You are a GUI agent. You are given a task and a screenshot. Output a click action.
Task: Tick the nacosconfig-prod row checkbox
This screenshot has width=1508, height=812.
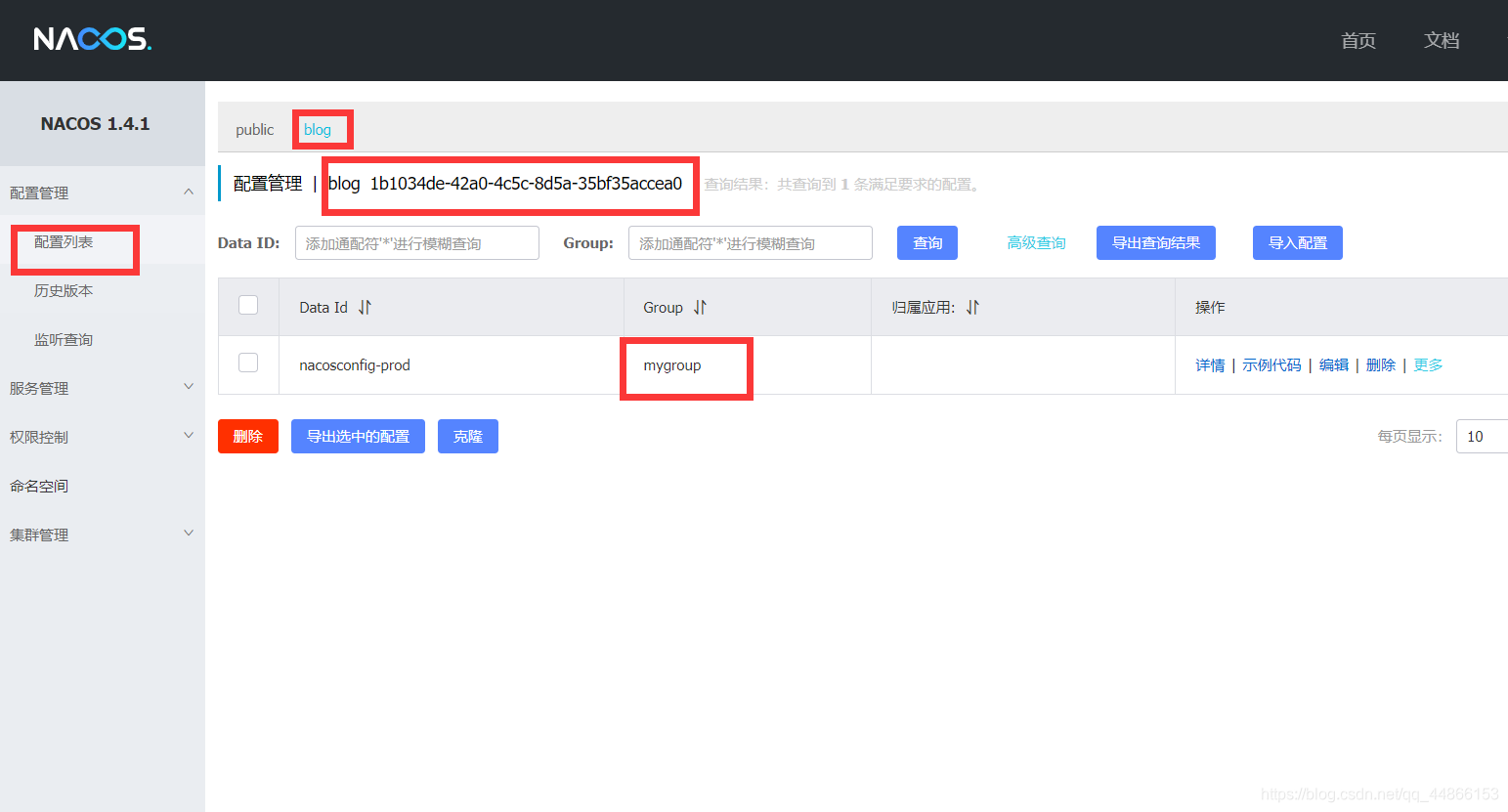pyautogui.click(x=248, y=363)
